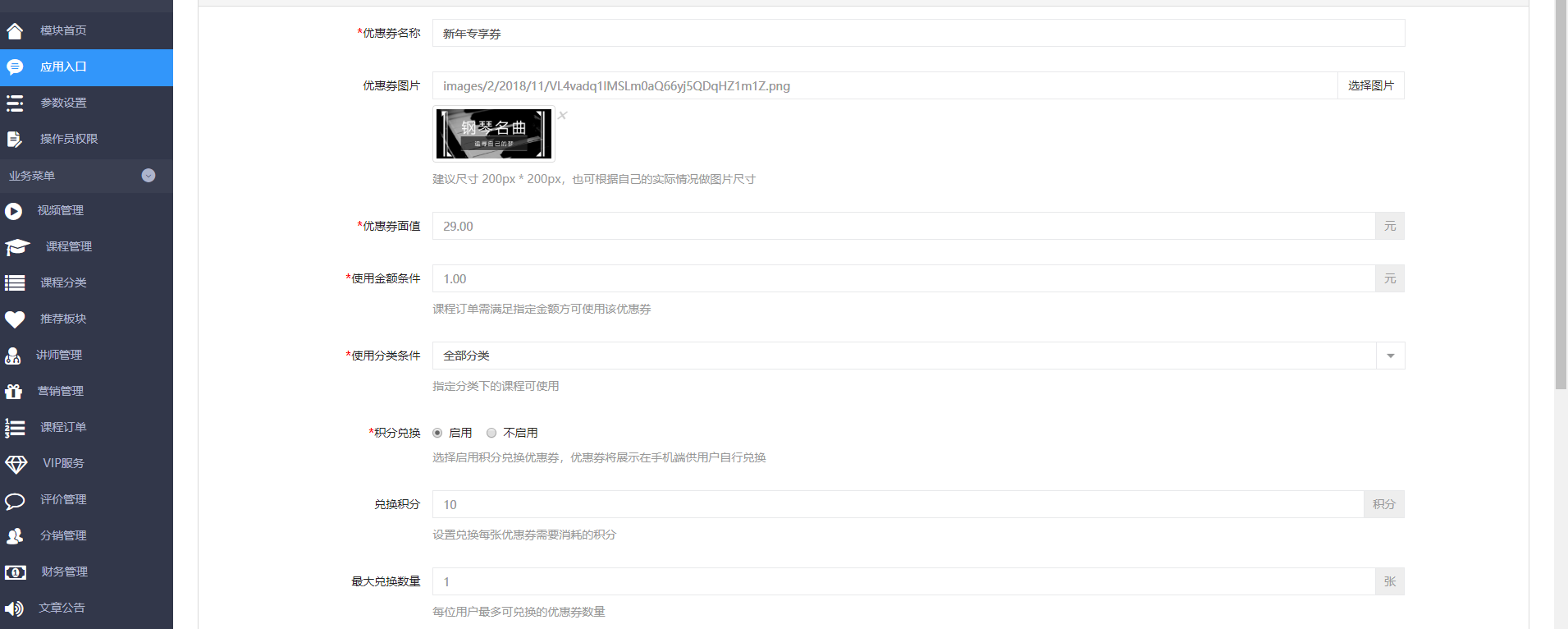Open 文章公告 in the sidebar
The image size is (1568, 629).
[x=86, y=608]
